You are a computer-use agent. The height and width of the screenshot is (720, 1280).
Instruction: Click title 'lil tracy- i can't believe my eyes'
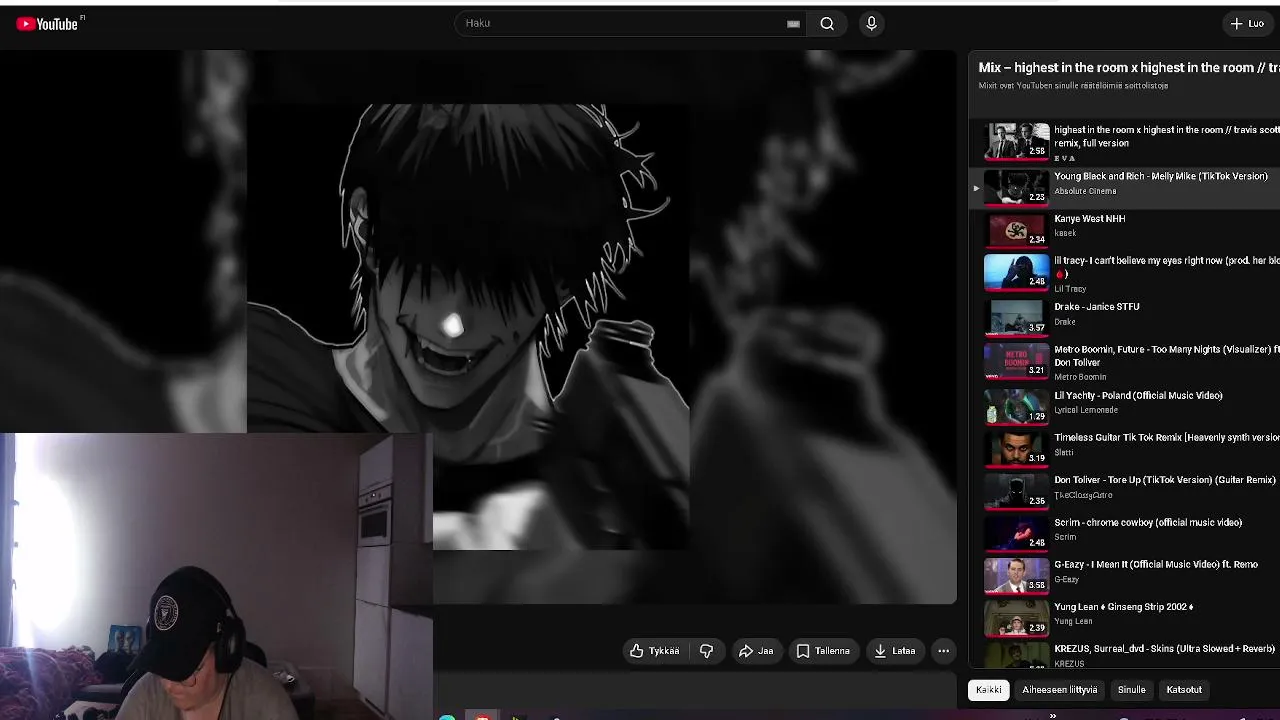tap(1166, 266)
